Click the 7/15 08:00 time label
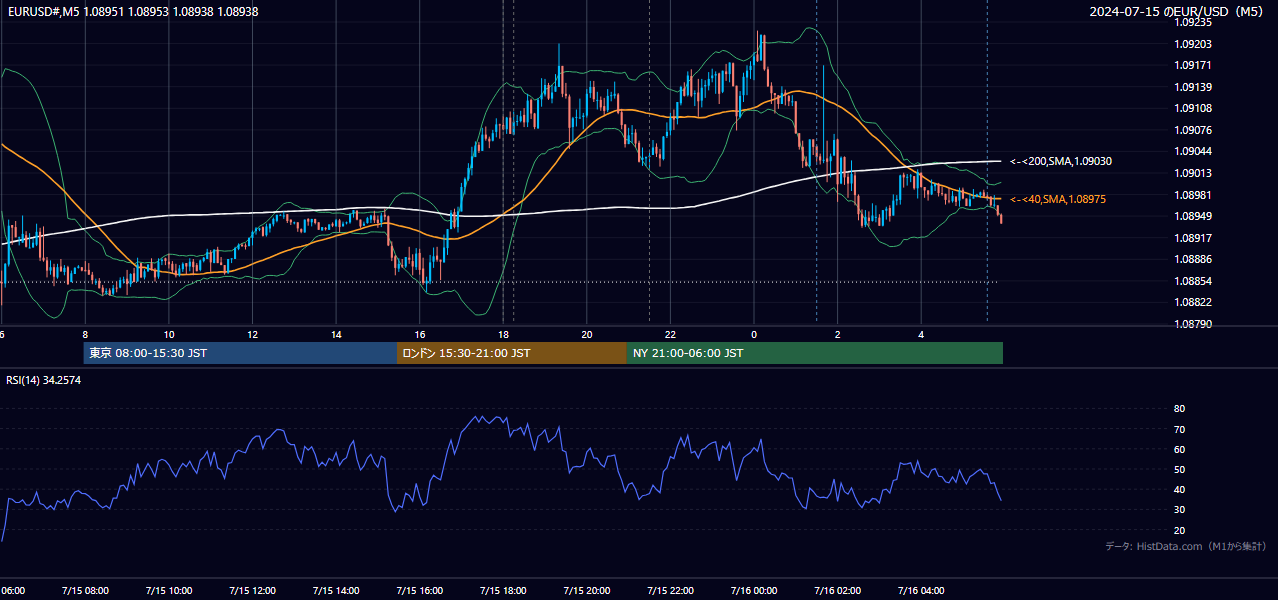Image resolution: width=1278 pixels, height=600 pixels. click(85, 590)
